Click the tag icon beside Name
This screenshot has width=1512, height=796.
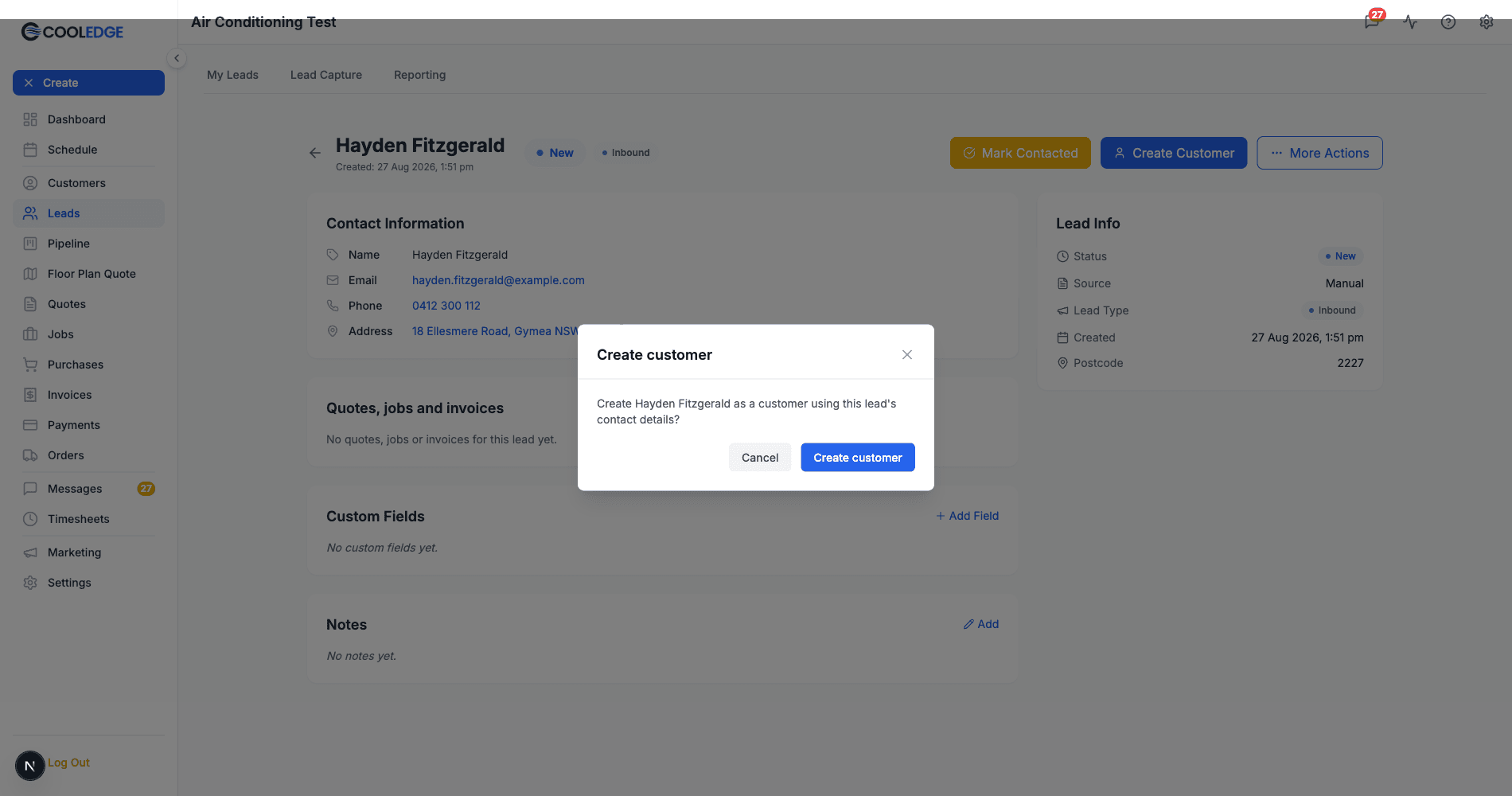(333, 255)
